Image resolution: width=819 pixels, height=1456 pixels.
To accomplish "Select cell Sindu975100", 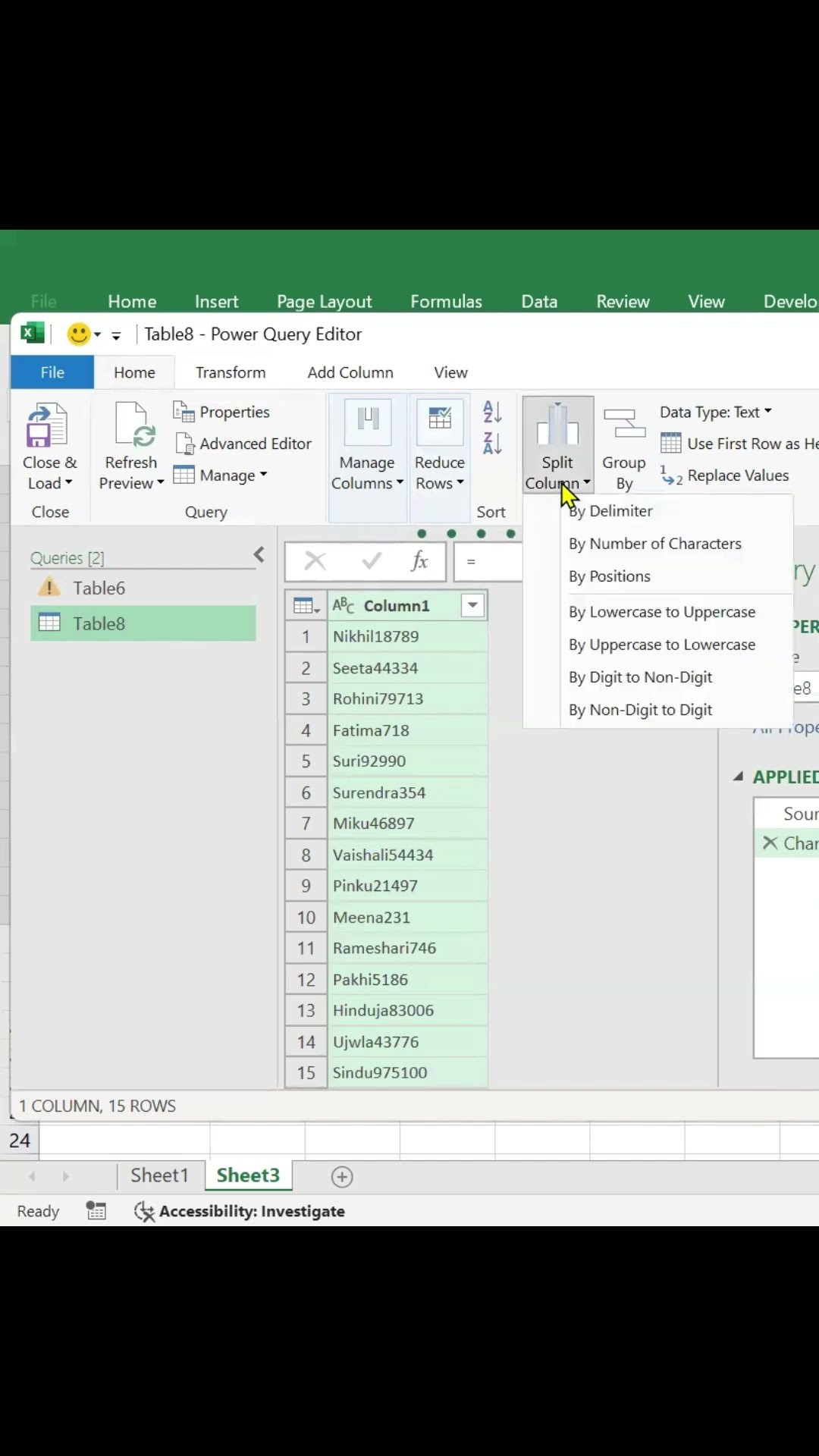I will click(x=407, y=1072).
